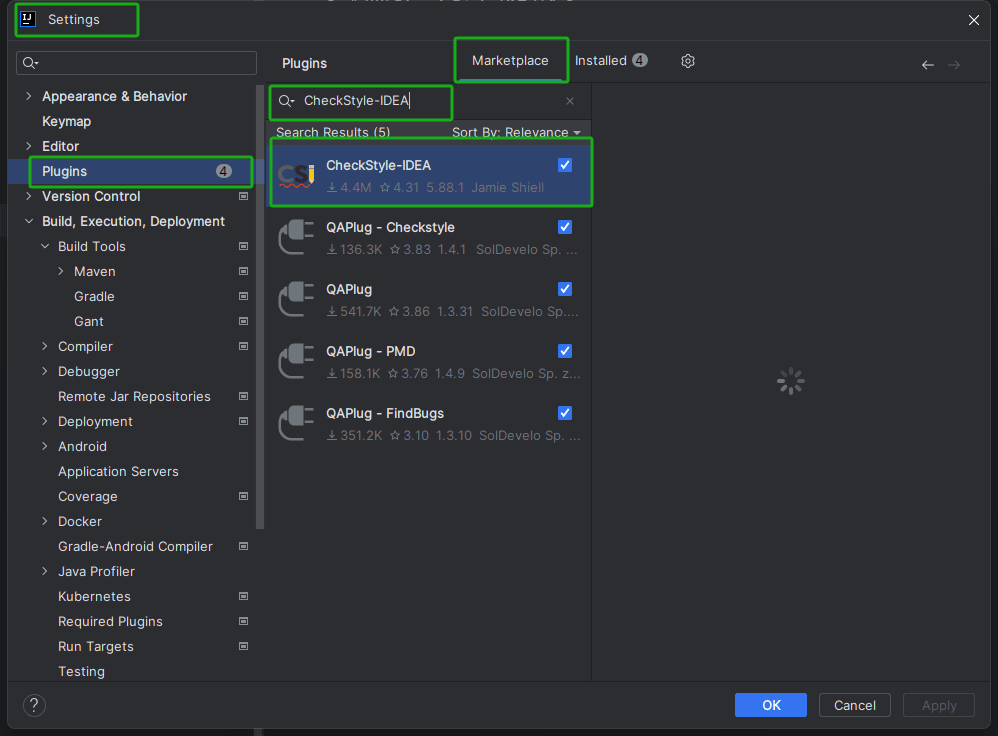Toggle the QAPlug - Checkstyle checkbox
The height and width of the screenshot is (736, 998).
[x=565, y=227]
